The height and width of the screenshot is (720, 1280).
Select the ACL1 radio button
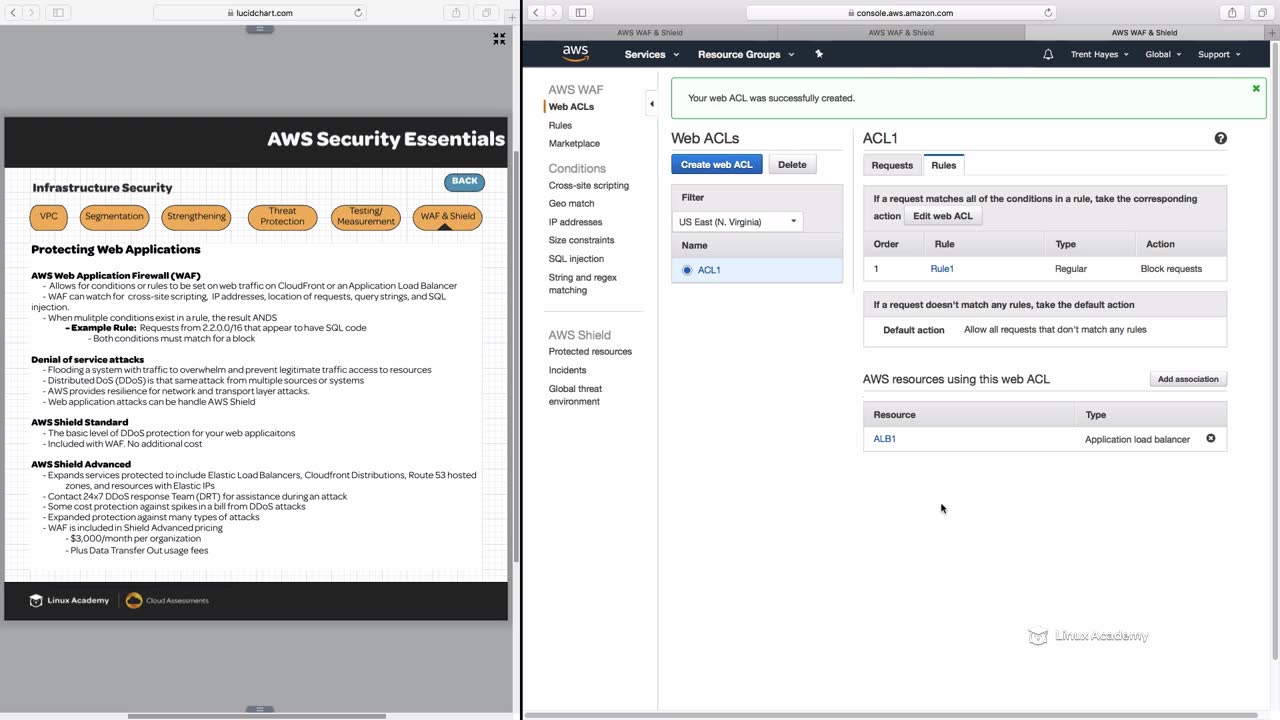click(687, 270)
